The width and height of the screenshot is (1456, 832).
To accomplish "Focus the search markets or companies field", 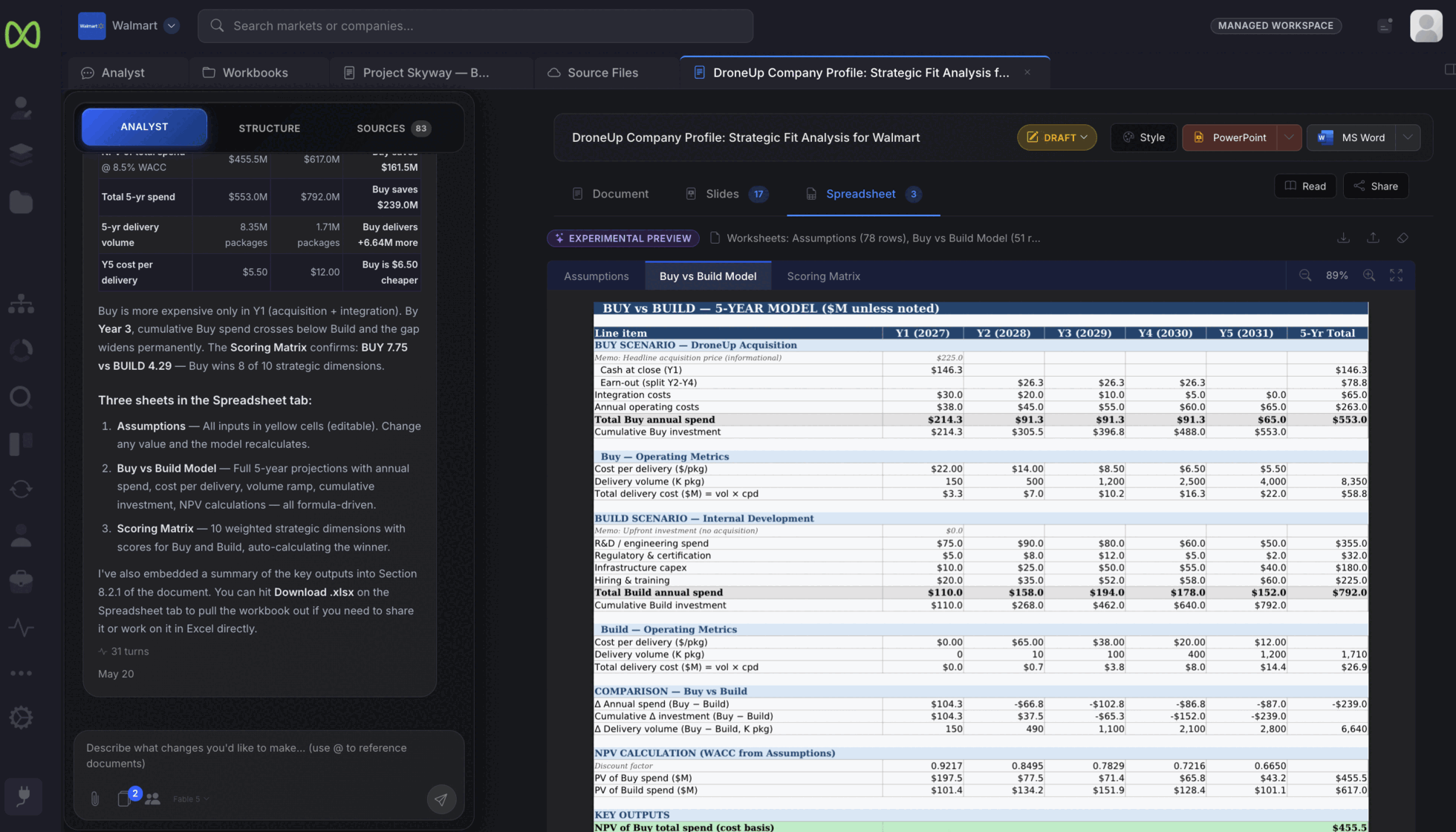I will (x=475, y=25).
